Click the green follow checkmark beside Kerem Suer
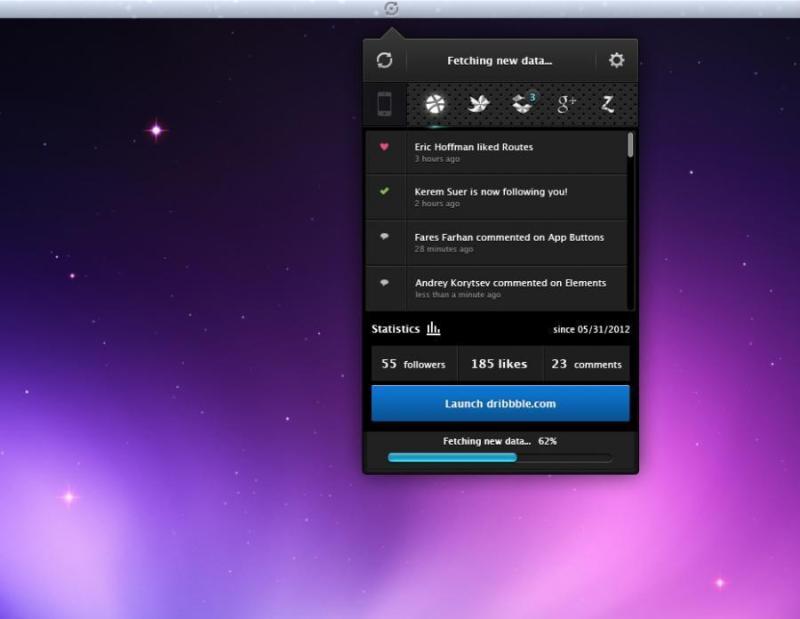This screenshot has width=800, height=619. (x=386, y=192)
